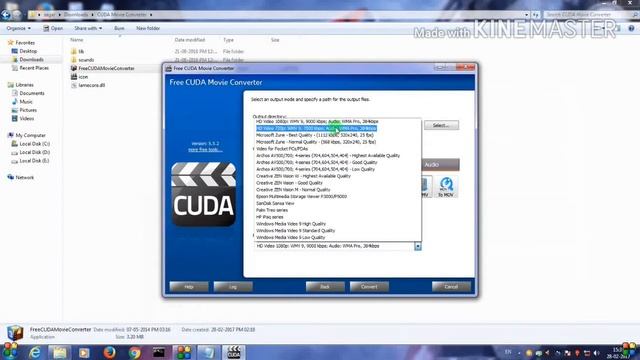The width and height of the screenshot is (640, 360).
Task: Open the Organize dropdown menu
Action: 18,28
